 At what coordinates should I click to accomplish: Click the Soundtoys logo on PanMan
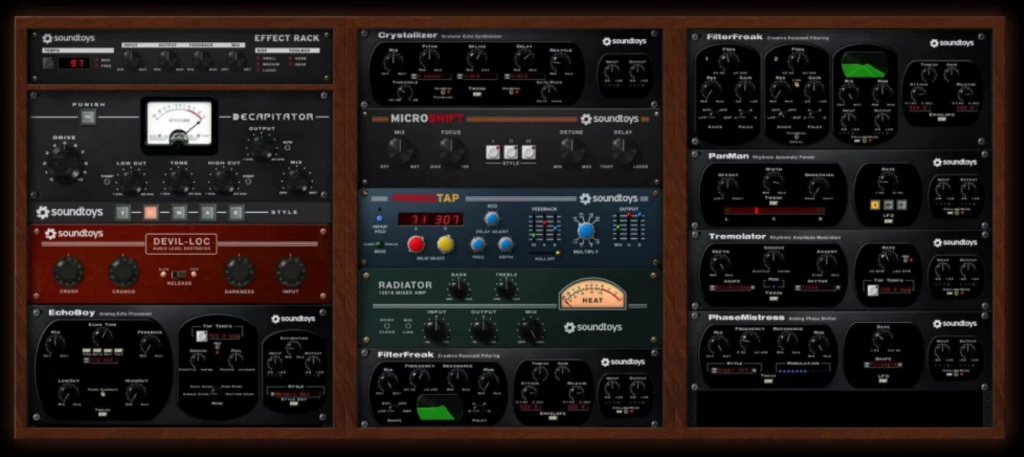[x=954, y=162]
